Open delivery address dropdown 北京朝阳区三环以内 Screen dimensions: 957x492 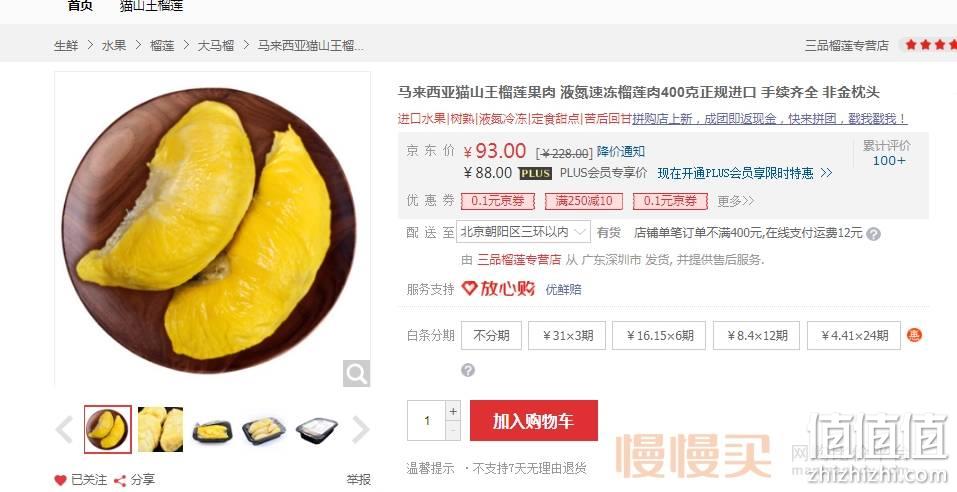(523, 232)
